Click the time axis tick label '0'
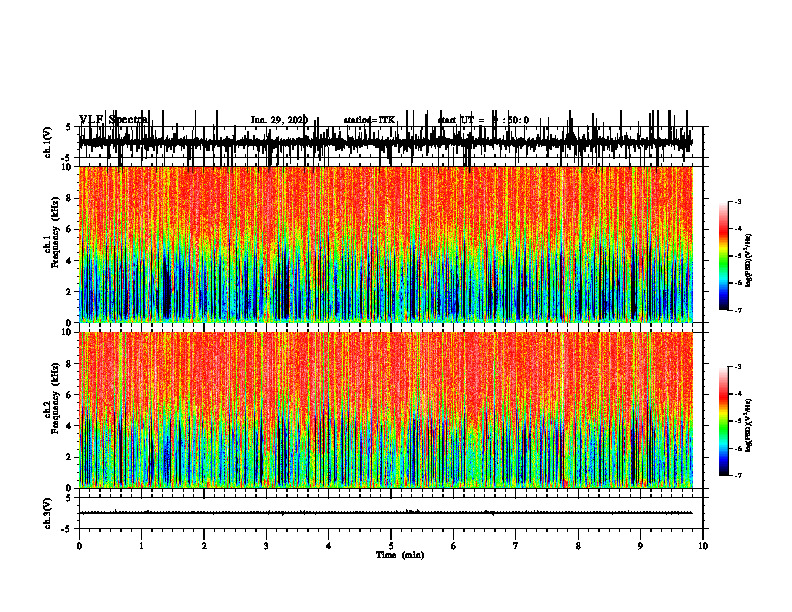Screen dimensions: 792x612 click(x=79, y=546)
